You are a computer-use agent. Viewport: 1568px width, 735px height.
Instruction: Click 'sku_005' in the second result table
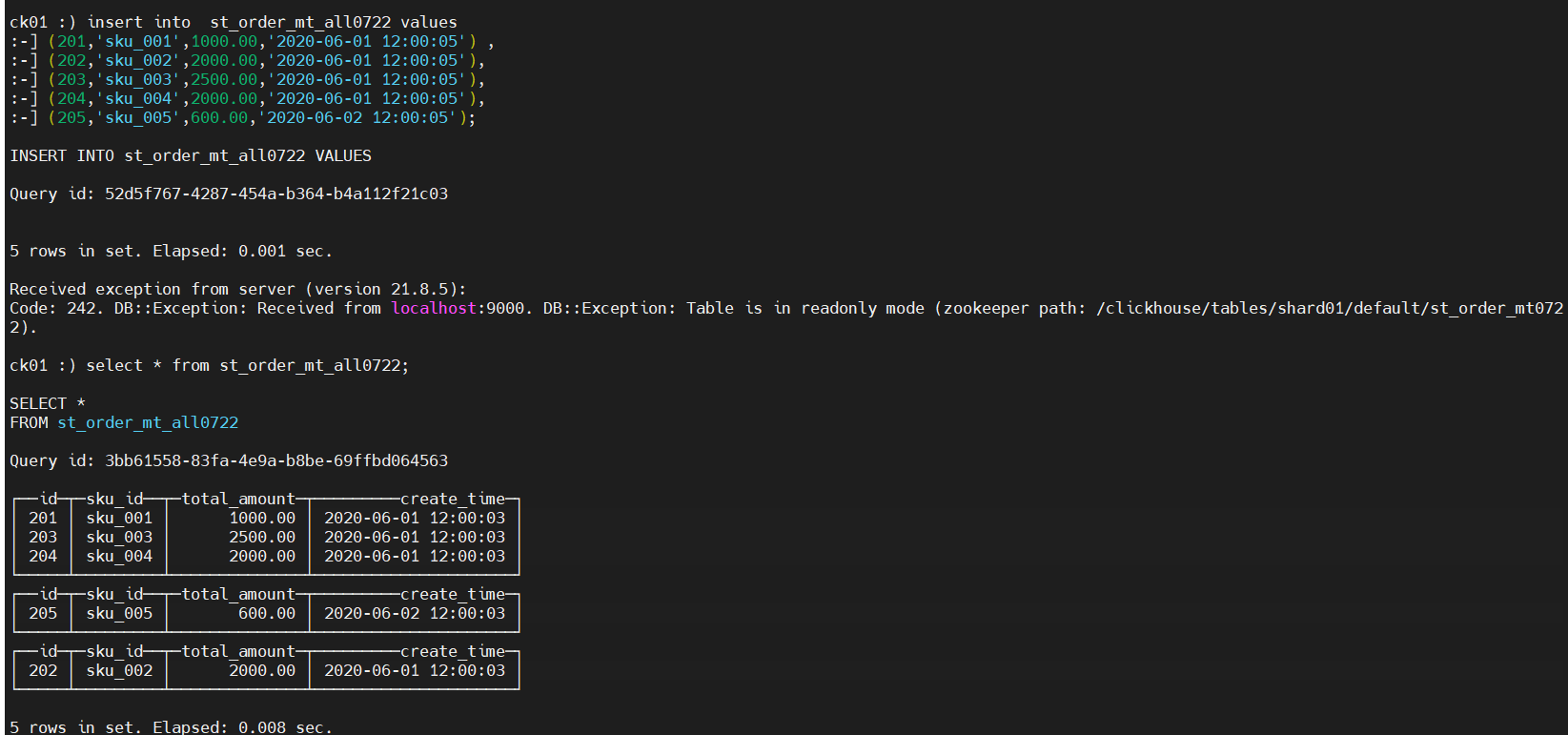click(x=119, y=613)
